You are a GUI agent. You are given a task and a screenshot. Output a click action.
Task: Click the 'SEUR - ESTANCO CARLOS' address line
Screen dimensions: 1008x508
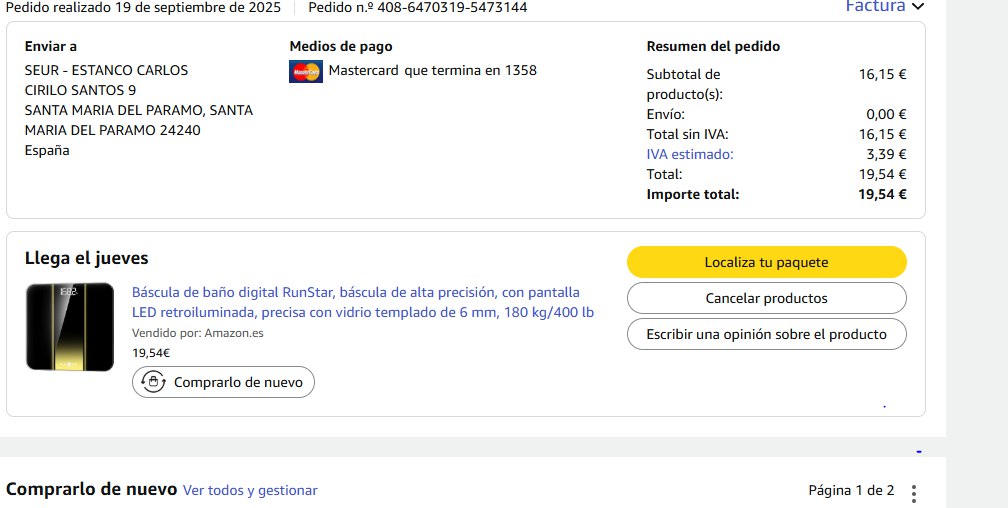pos(106,70)
